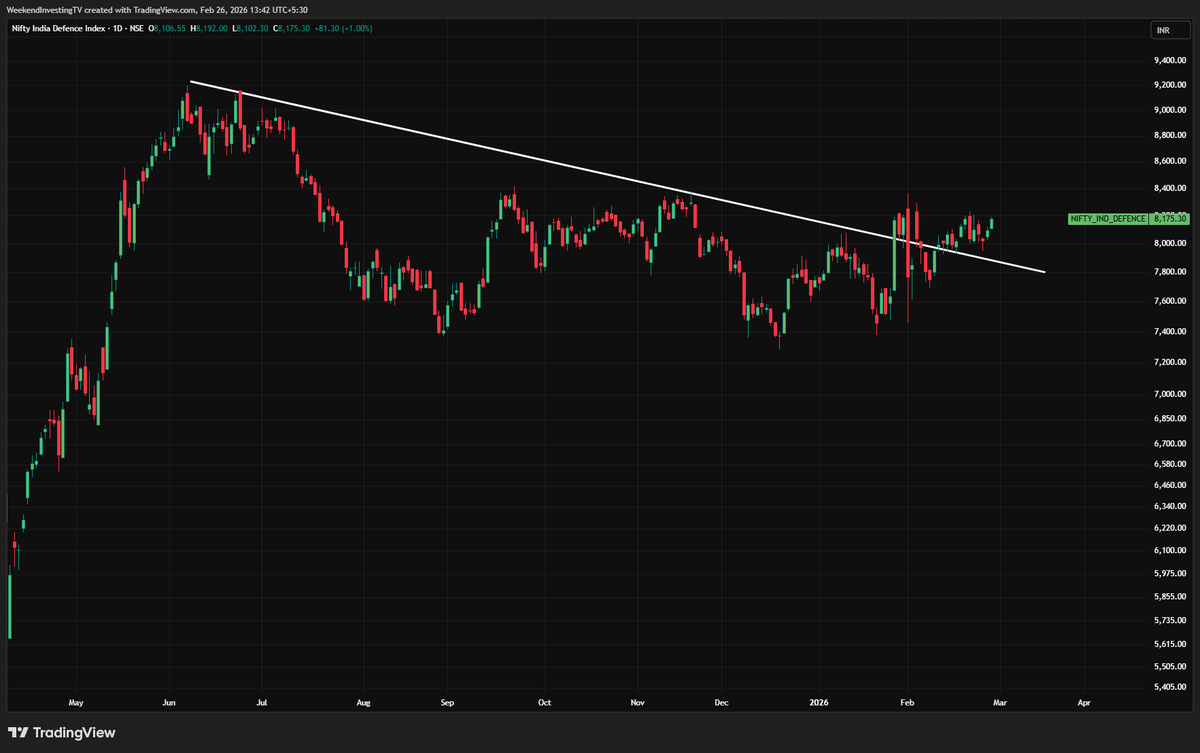
Task: Click the Sep label on time axis
Action: [447, 703]
